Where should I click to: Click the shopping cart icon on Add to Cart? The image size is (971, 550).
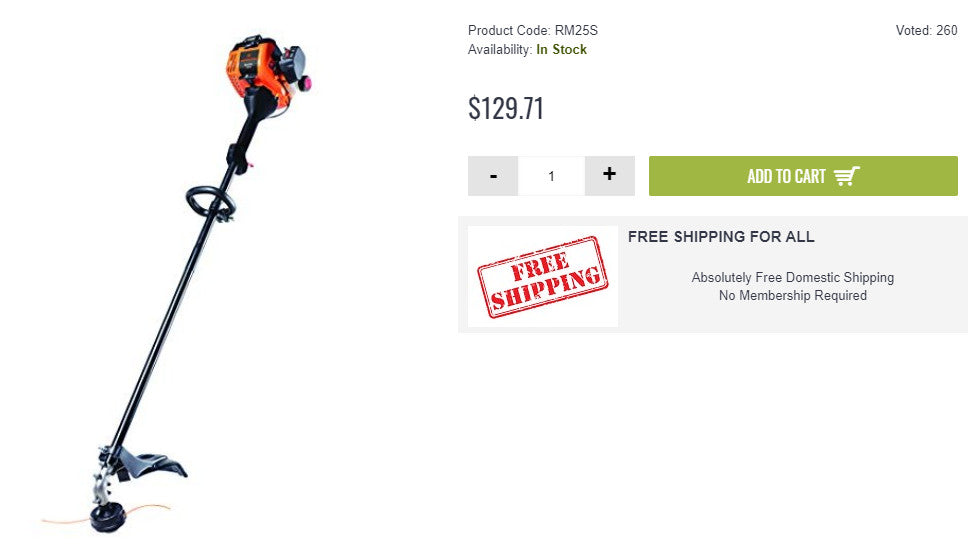pos(847,177)
